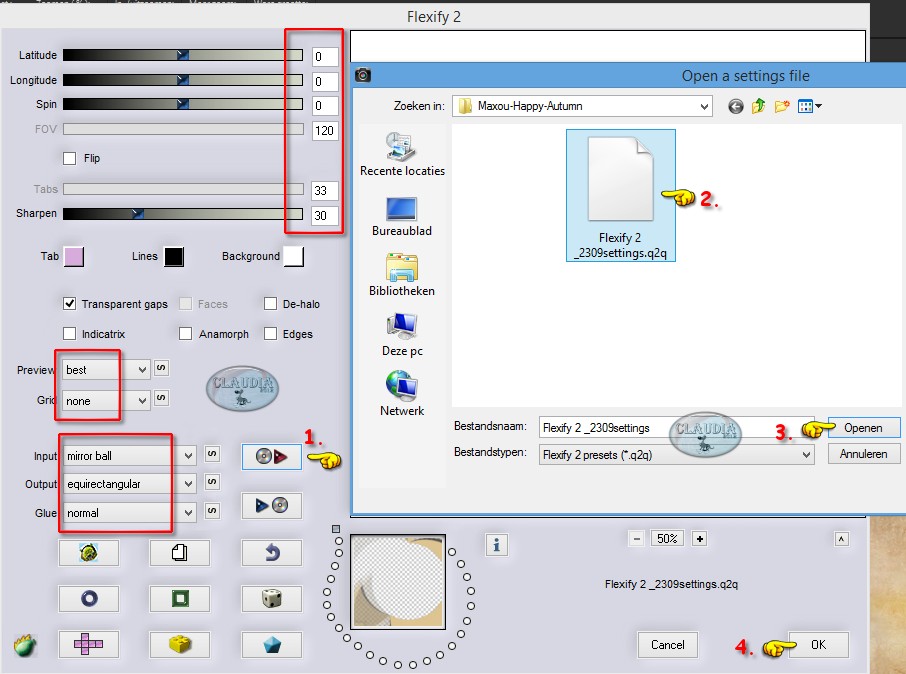Click the copy pages icon button
Image resolution: width=906 pixels, height=674 pixels.
click(180, 553)
